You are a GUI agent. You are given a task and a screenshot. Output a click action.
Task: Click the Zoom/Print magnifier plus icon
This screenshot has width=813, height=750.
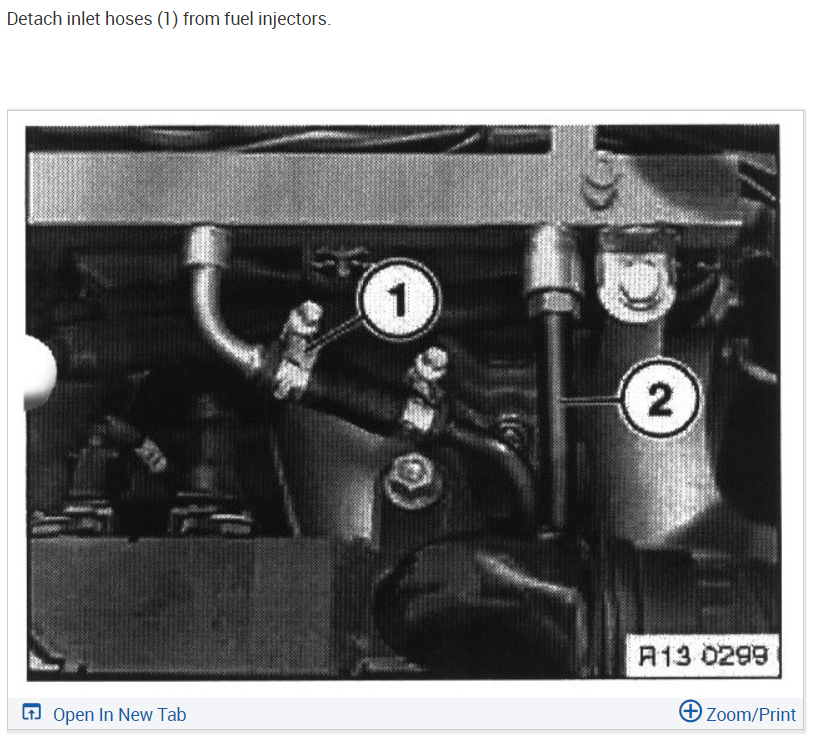[x=690, y=711]
